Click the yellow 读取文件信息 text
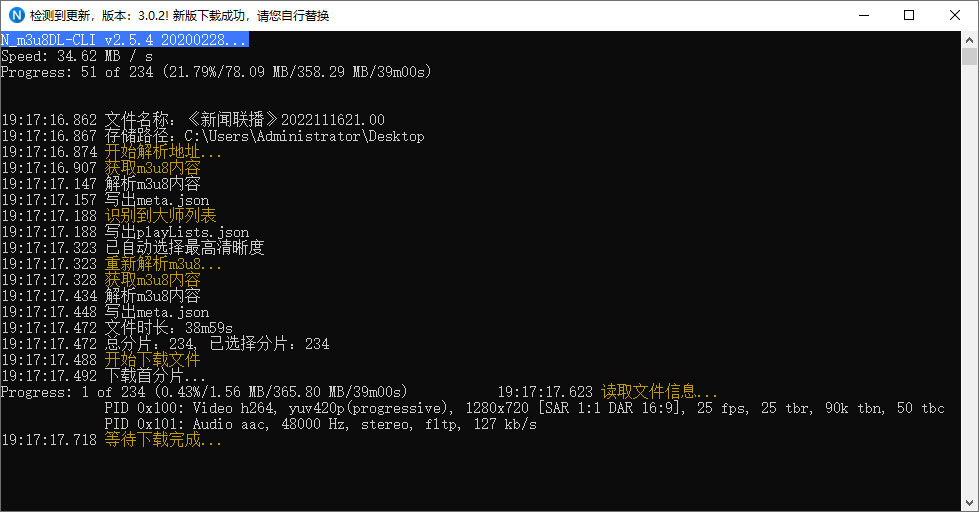 pyautogui.click(x=659, y=392)
